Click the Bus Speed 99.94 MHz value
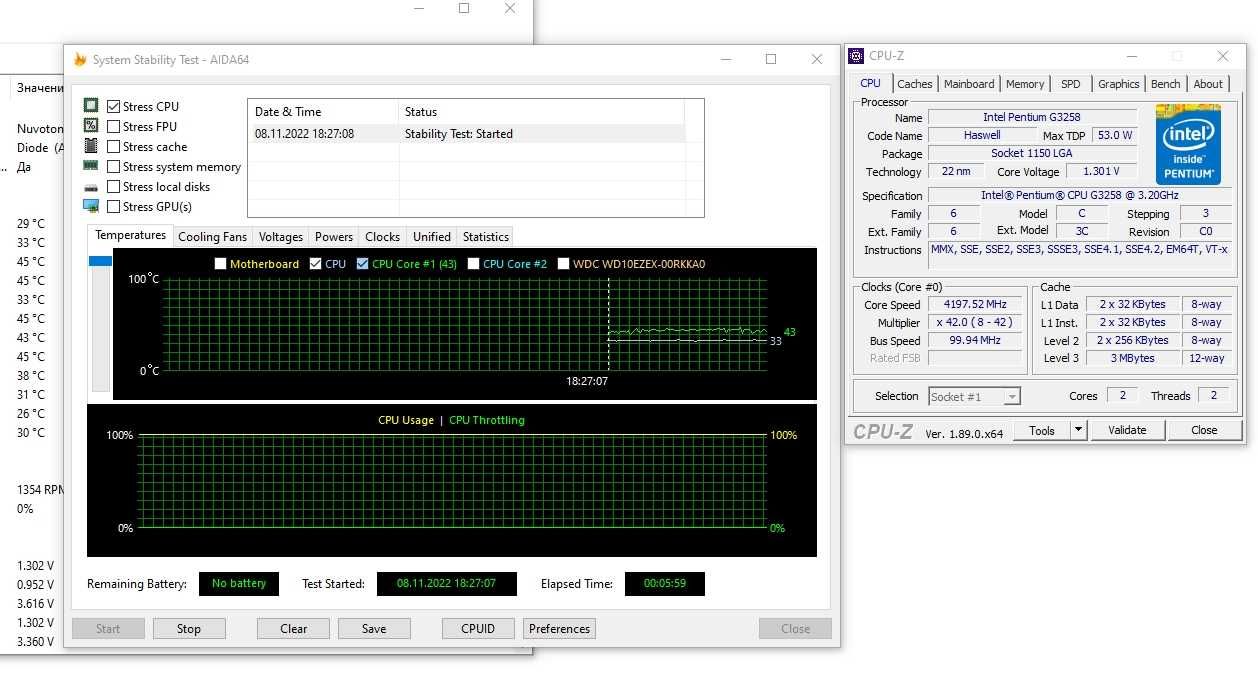Screen dimensions: 1258x694 point(975,341)
